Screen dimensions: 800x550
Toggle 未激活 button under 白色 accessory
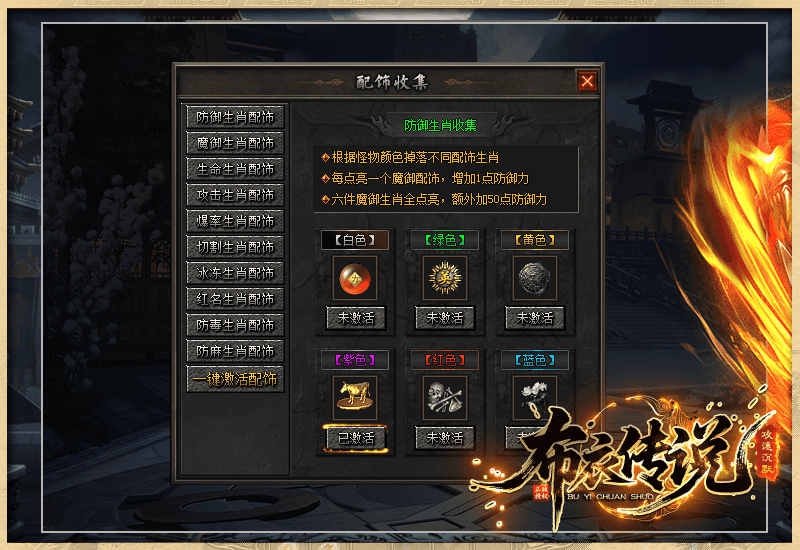click(355, 318)
